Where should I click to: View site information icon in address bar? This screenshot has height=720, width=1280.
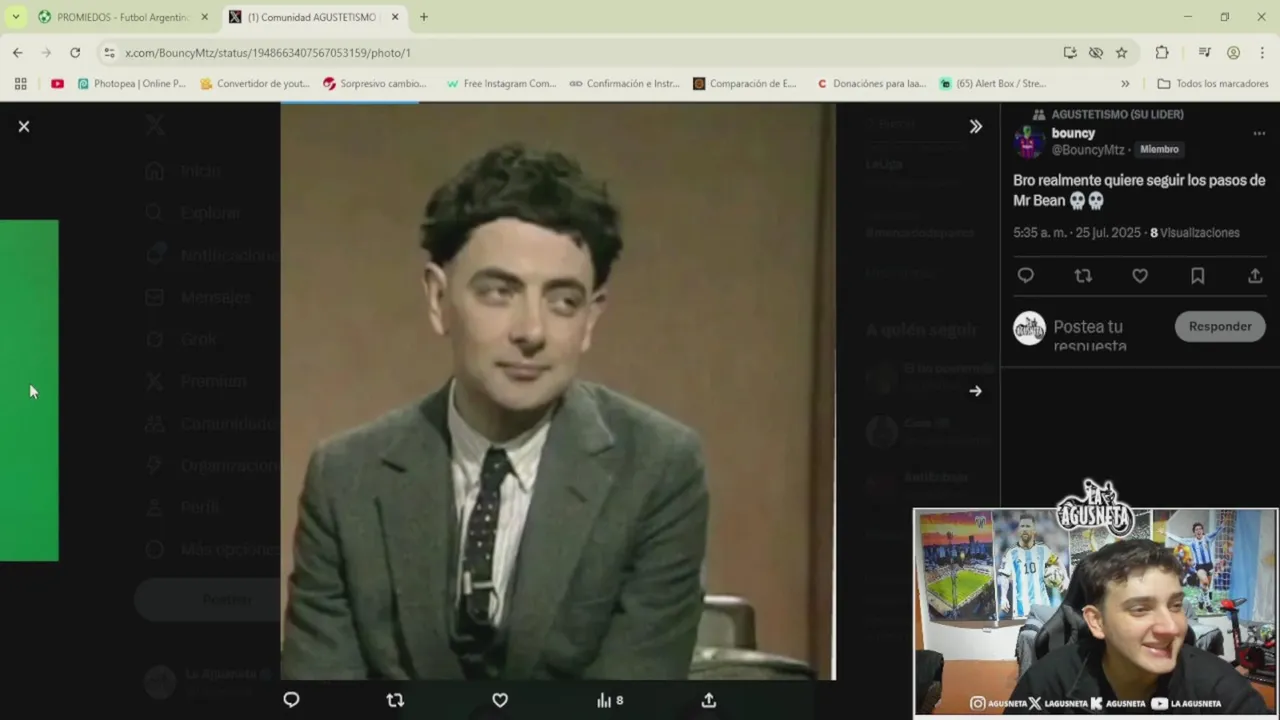click(x=109, y=53)
